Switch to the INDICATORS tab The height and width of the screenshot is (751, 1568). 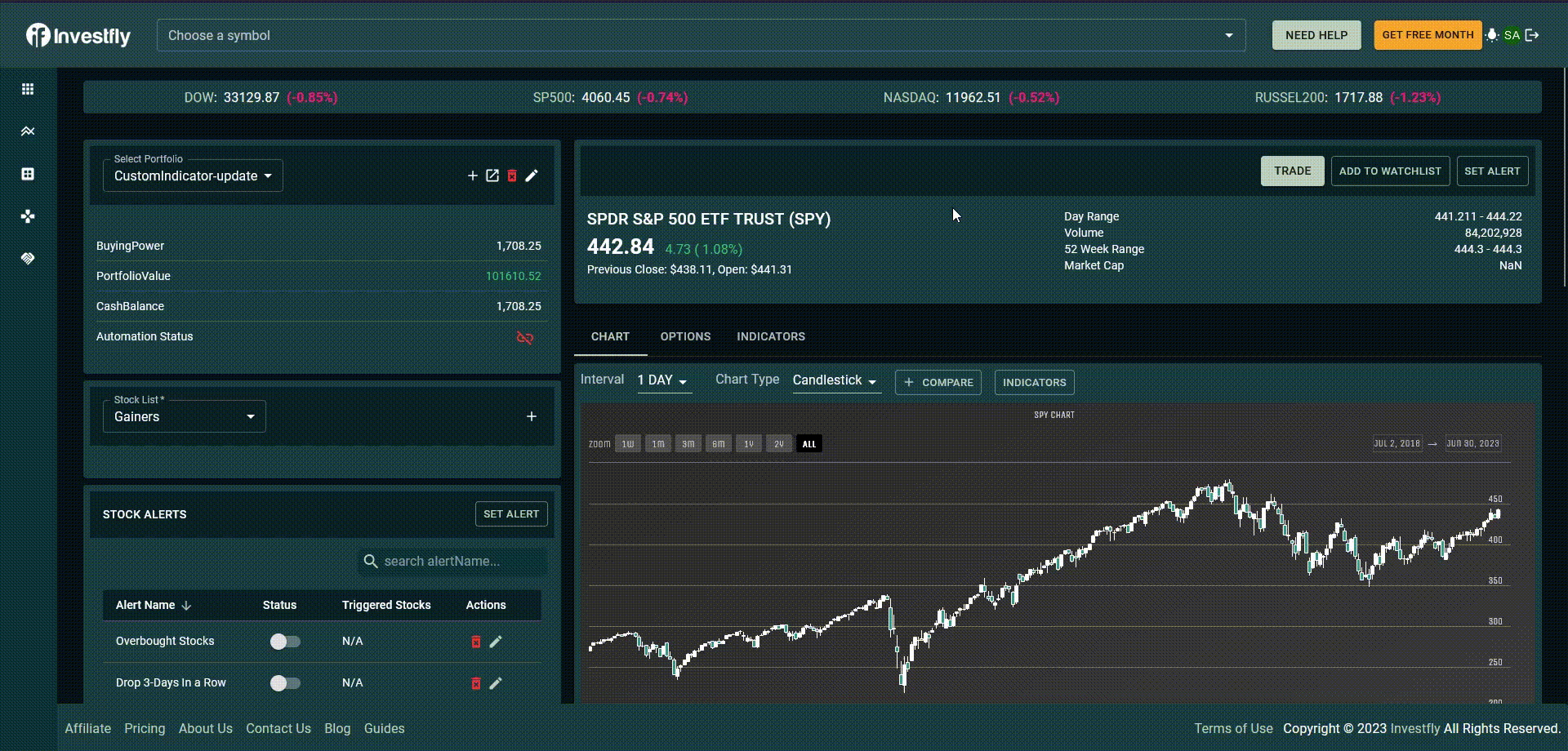pos(771,336)
